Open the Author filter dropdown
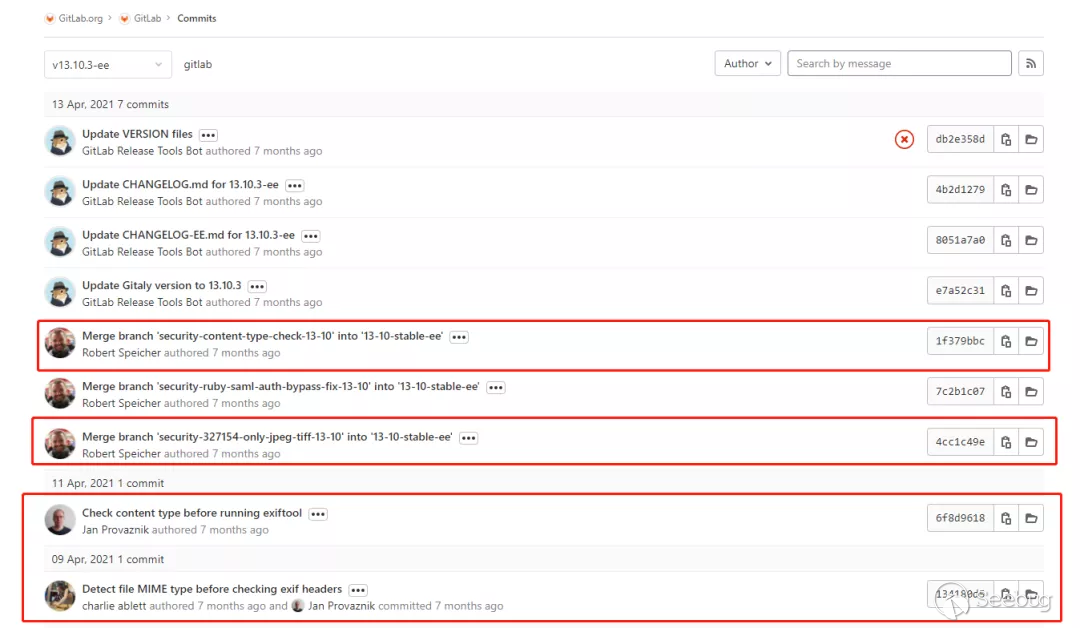Screen dimensions: 1080x628 (x=747, y=63)
